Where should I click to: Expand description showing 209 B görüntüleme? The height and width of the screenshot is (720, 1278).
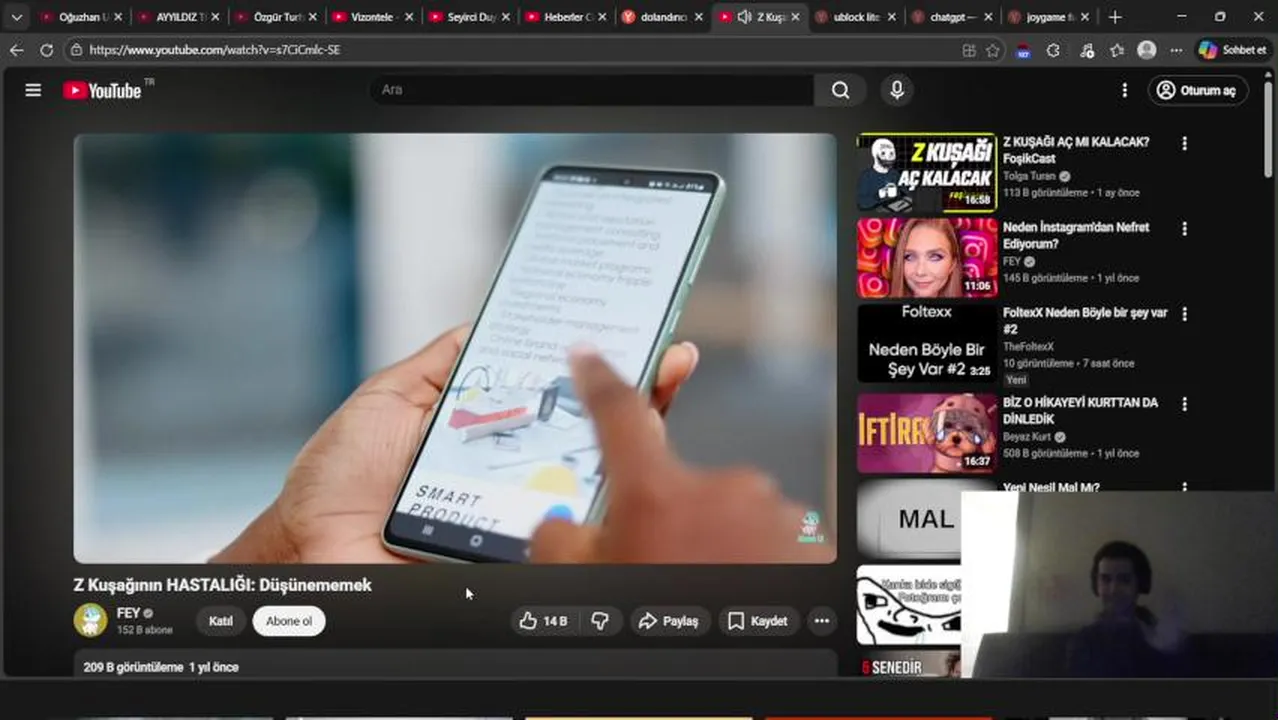click(455, 666)
